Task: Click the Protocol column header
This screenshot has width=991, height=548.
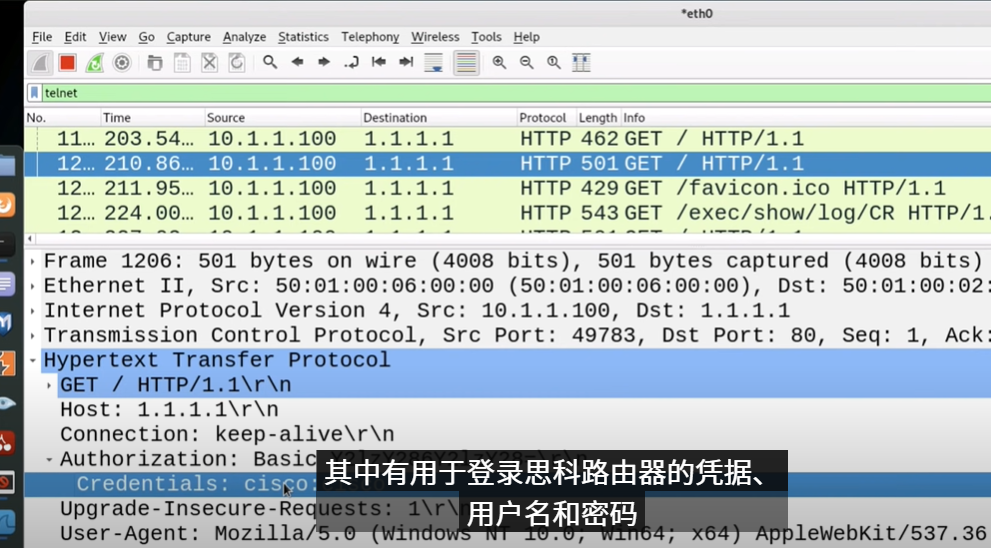Action: coord(542,118)
